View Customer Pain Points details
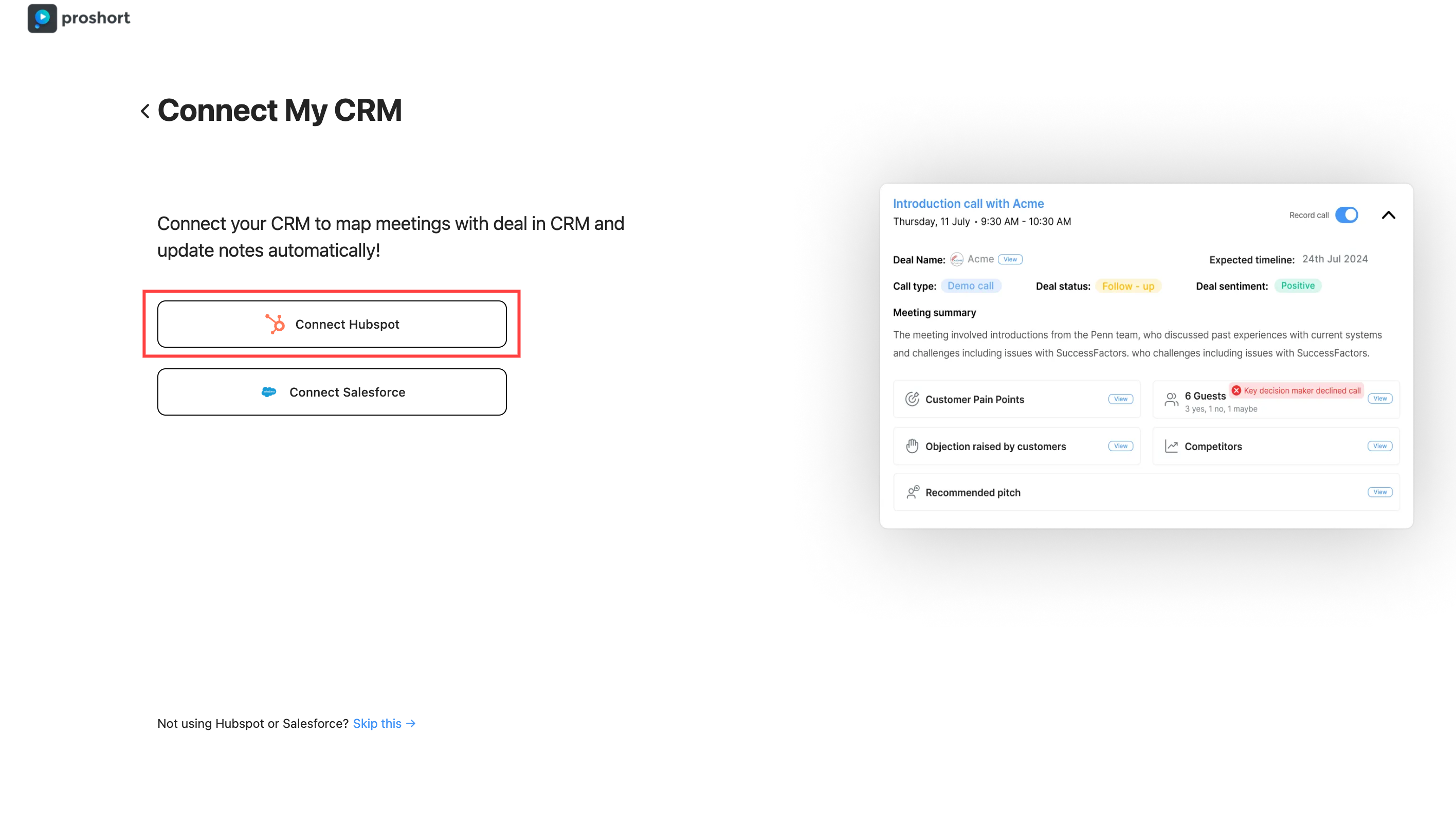This screenshot has width=1456, height=823. [x=1120, y=399]
